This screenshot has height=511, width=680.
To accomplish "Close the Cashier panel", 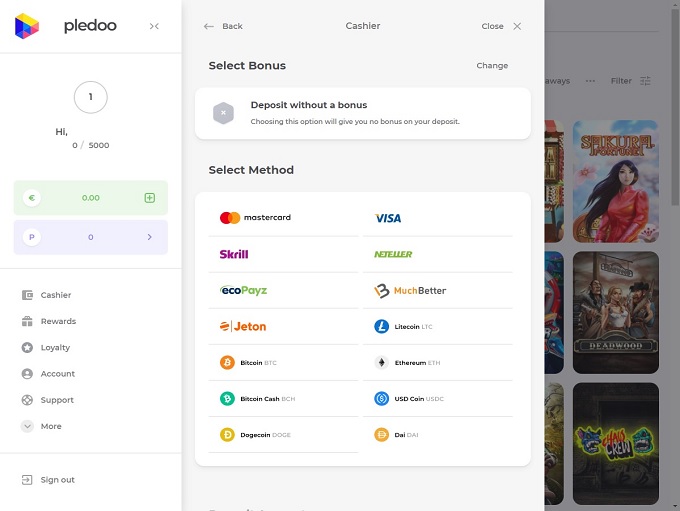I will coord(501,26).
